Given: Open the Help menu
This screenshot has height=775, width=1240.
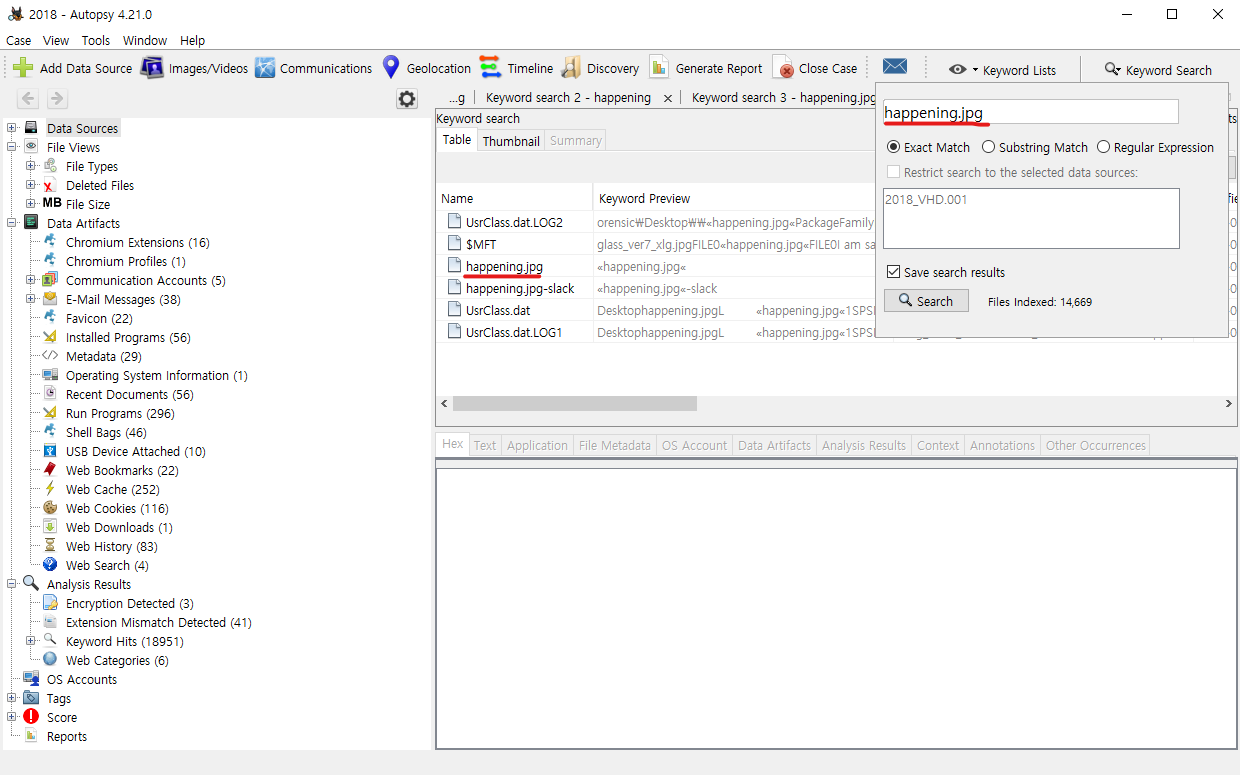Looking at the screenshot, I should point(192,41).
